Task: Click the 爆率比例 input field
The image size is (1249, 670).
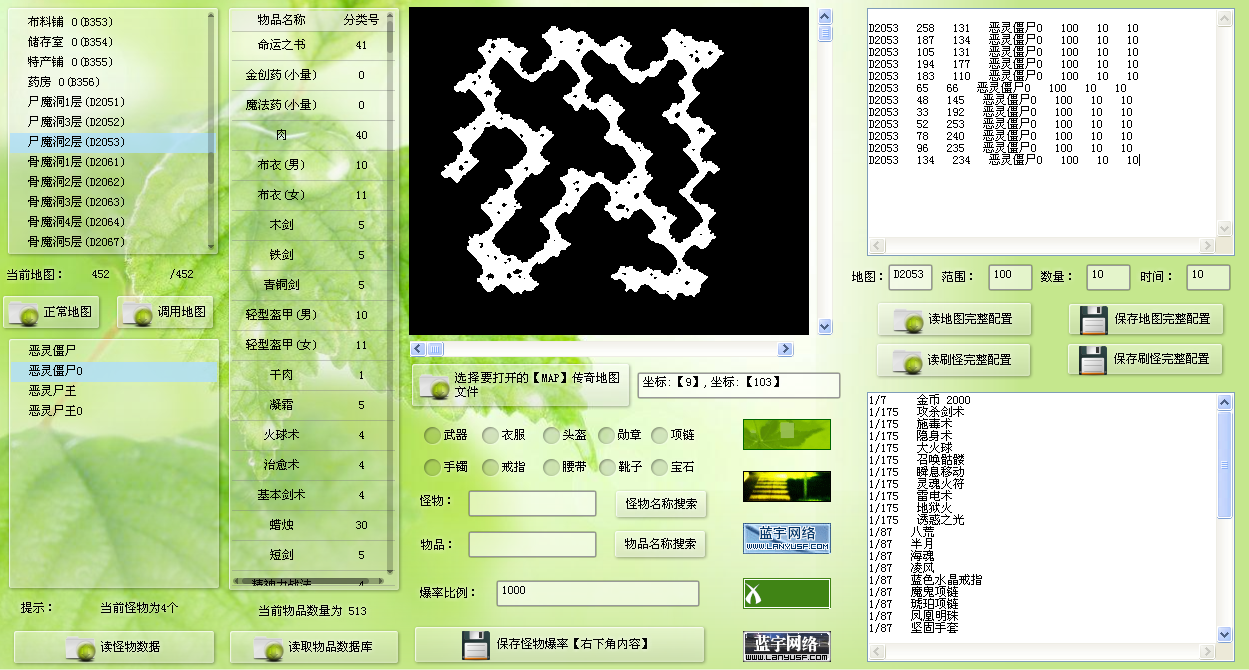Action: (x=598, y=593)
